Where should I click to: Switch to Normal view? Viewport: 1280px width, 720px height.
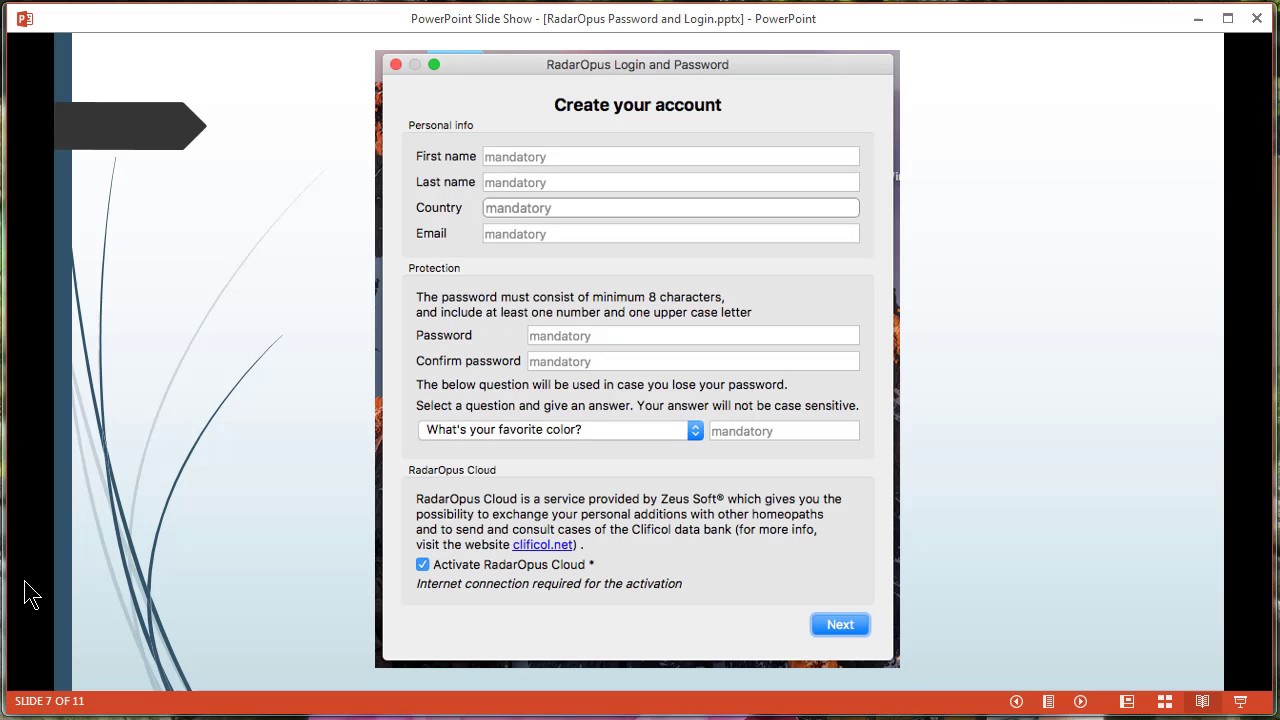pyautogui.click(x=1127, y=702)
